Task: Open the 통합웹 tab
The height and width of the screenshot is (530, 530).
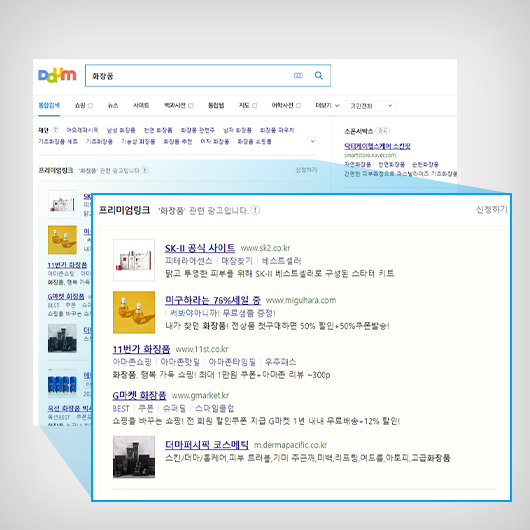Action: tap(216, 105)
